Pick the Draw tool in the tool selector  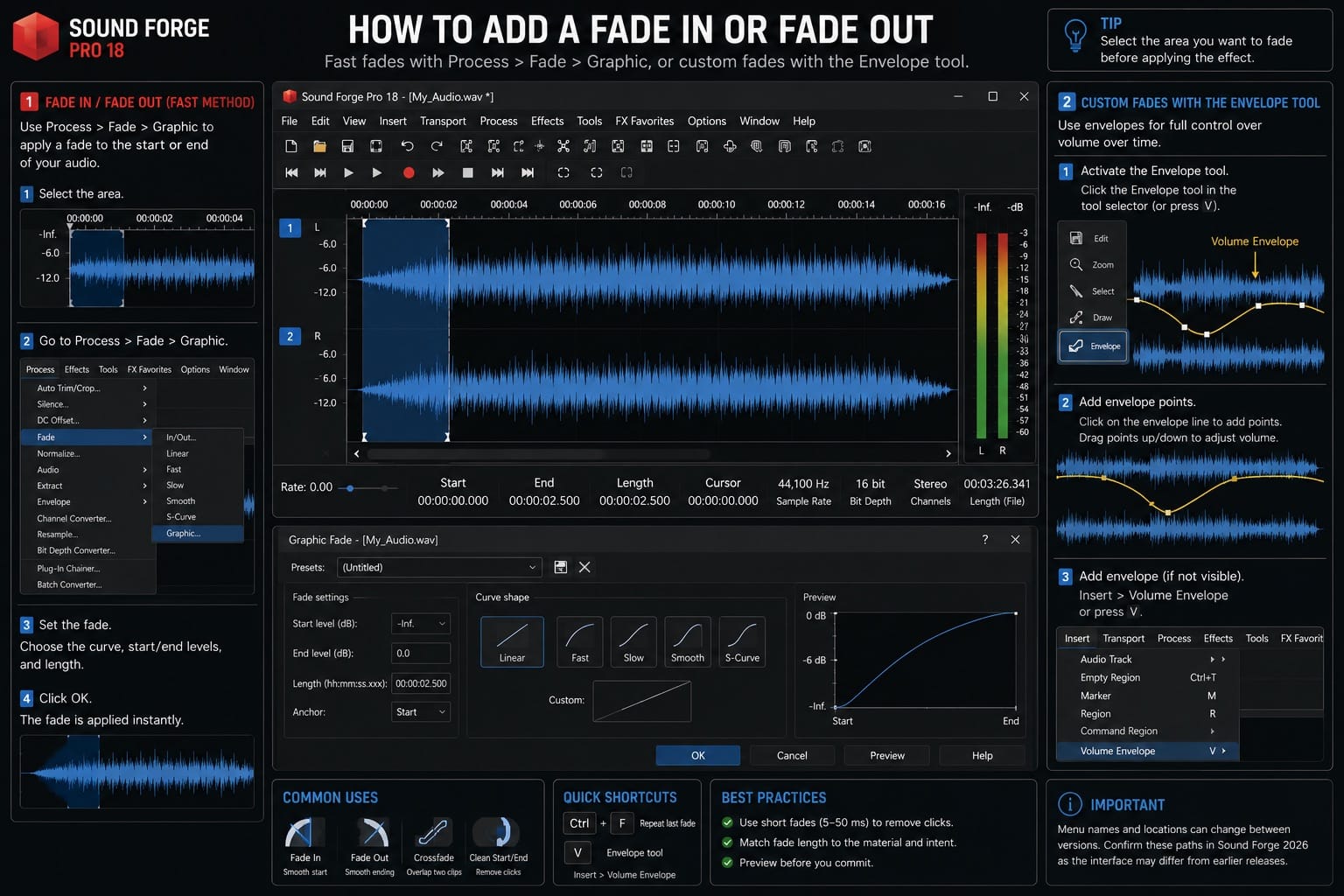(x=1091, y=317)
